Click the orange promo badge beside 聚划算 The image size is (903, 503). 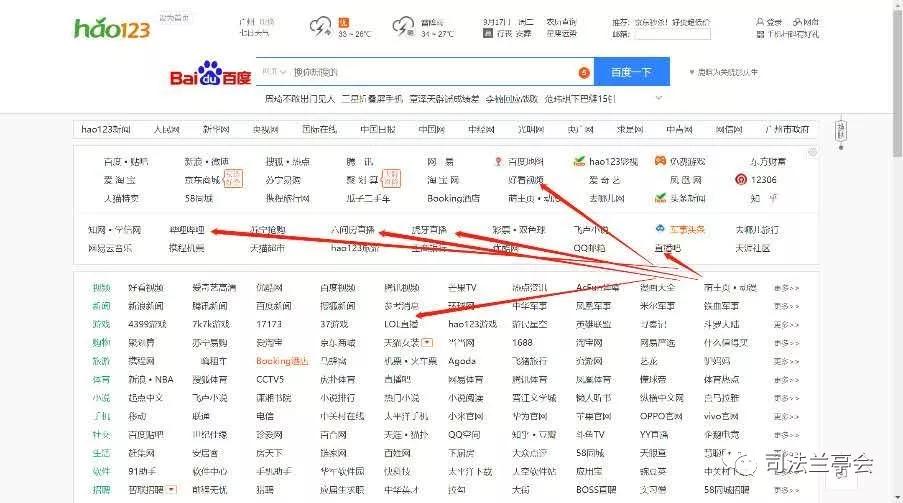(x=391, y=179)
